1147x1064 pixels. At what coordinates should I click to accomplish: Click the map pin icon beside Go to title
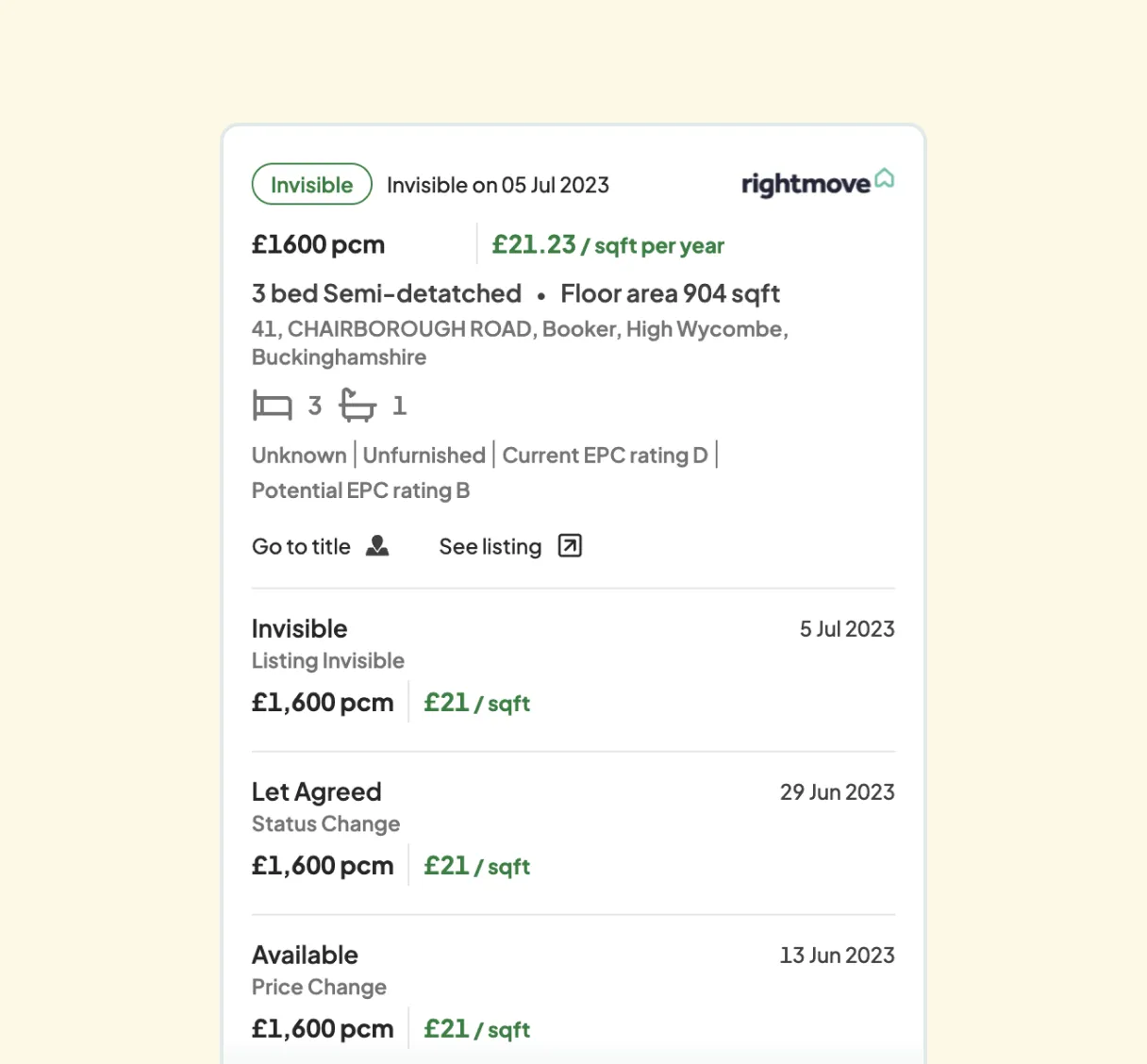(377, 546)
